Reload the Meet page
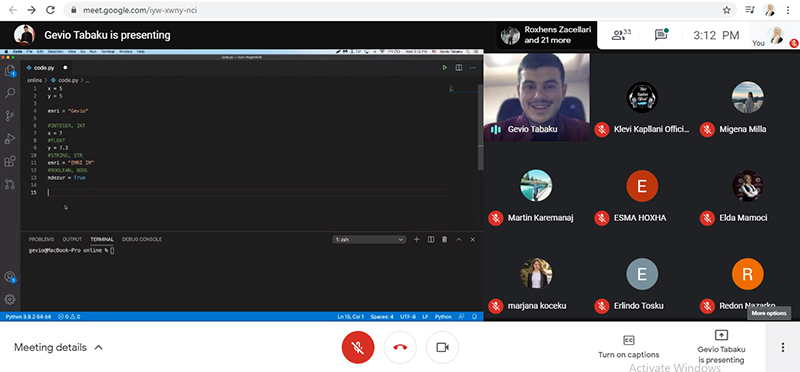800x372 pixels. click(50, 10)
